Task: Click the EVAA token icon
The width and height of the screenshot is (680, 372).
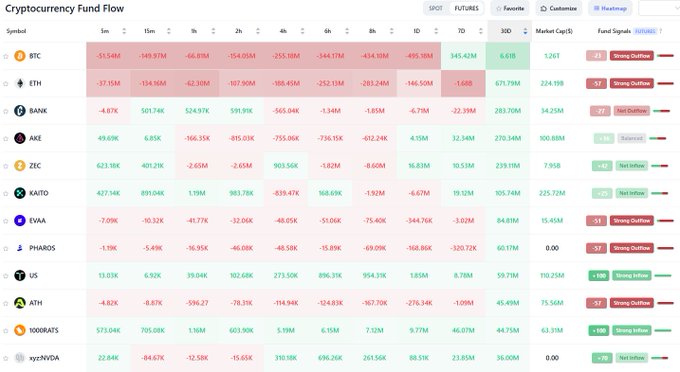Action: tap(20, 221)
